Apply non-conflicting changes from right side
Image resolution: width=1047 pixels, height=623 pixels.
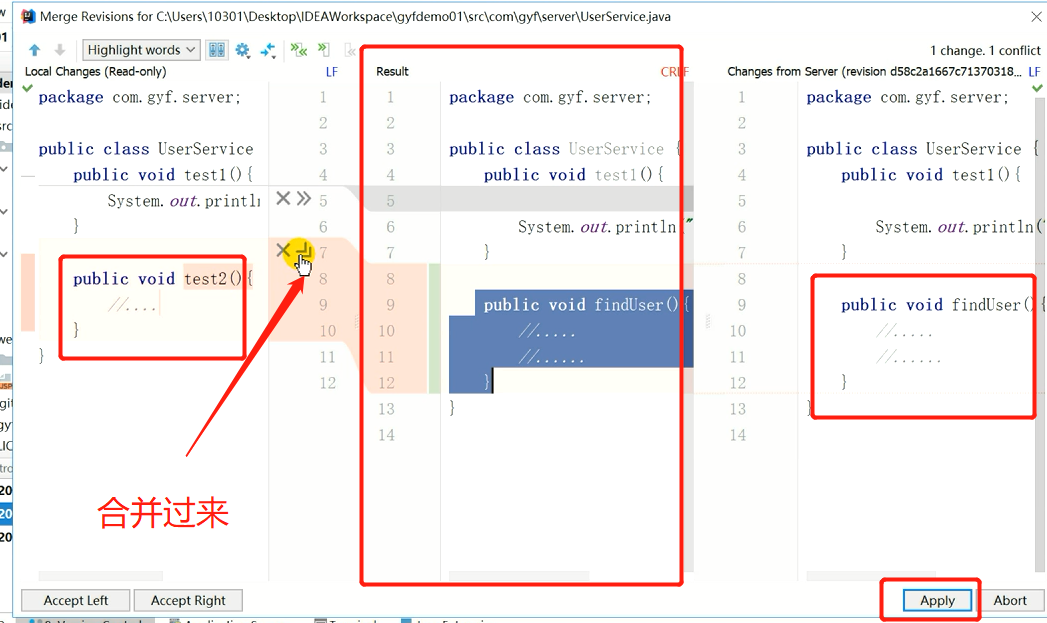[x=350, y=49]
